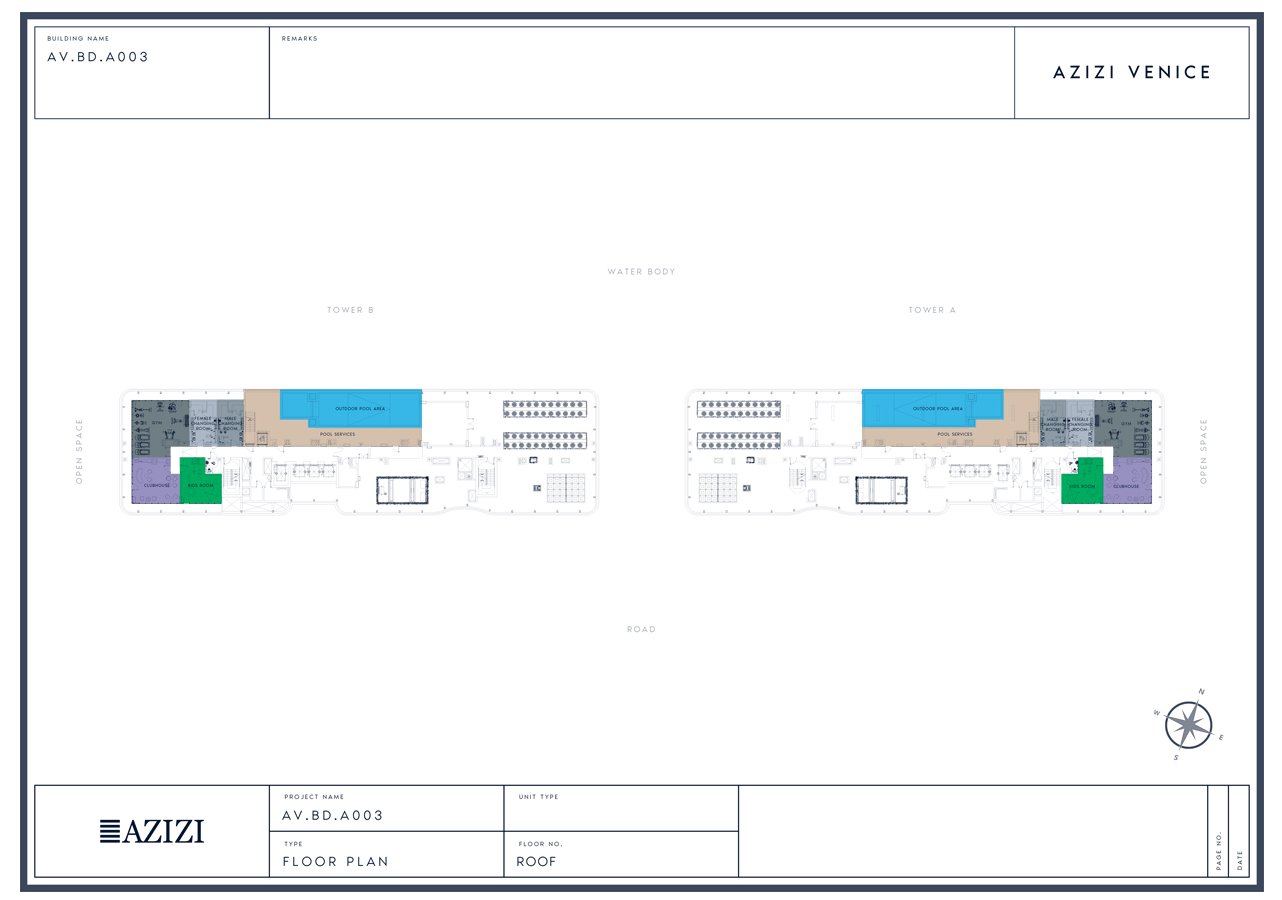Click the Unit Type field in footer
Screen dimensions: 1282x900
[620, 808]
